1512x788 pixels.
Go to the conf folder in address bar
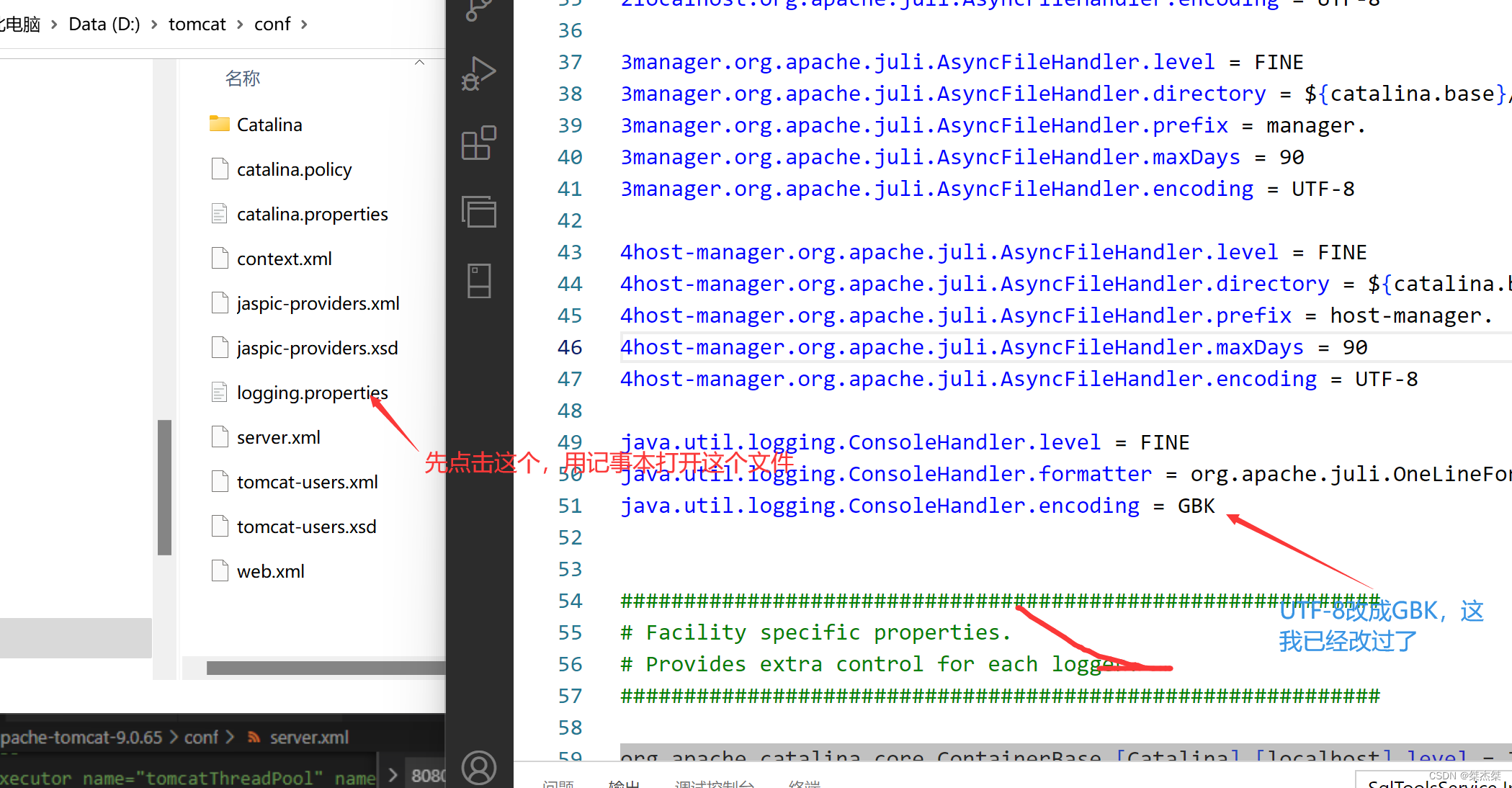coord(272,24)
